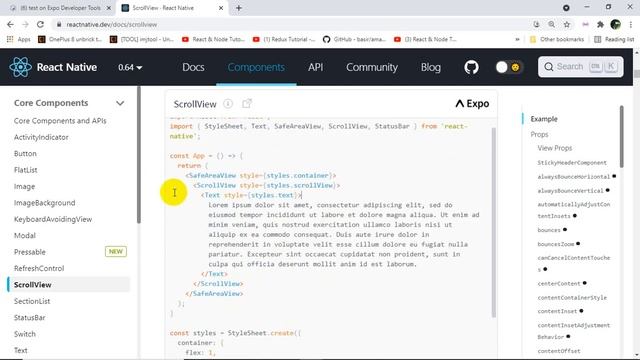Toggle the dark mode switch
Screen dimensions: 640x360
coord(509,67)
